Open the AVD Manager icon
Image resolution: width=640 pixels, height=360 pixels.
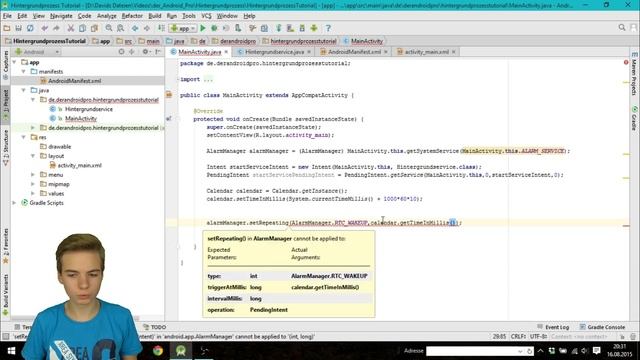coord(290,28)
